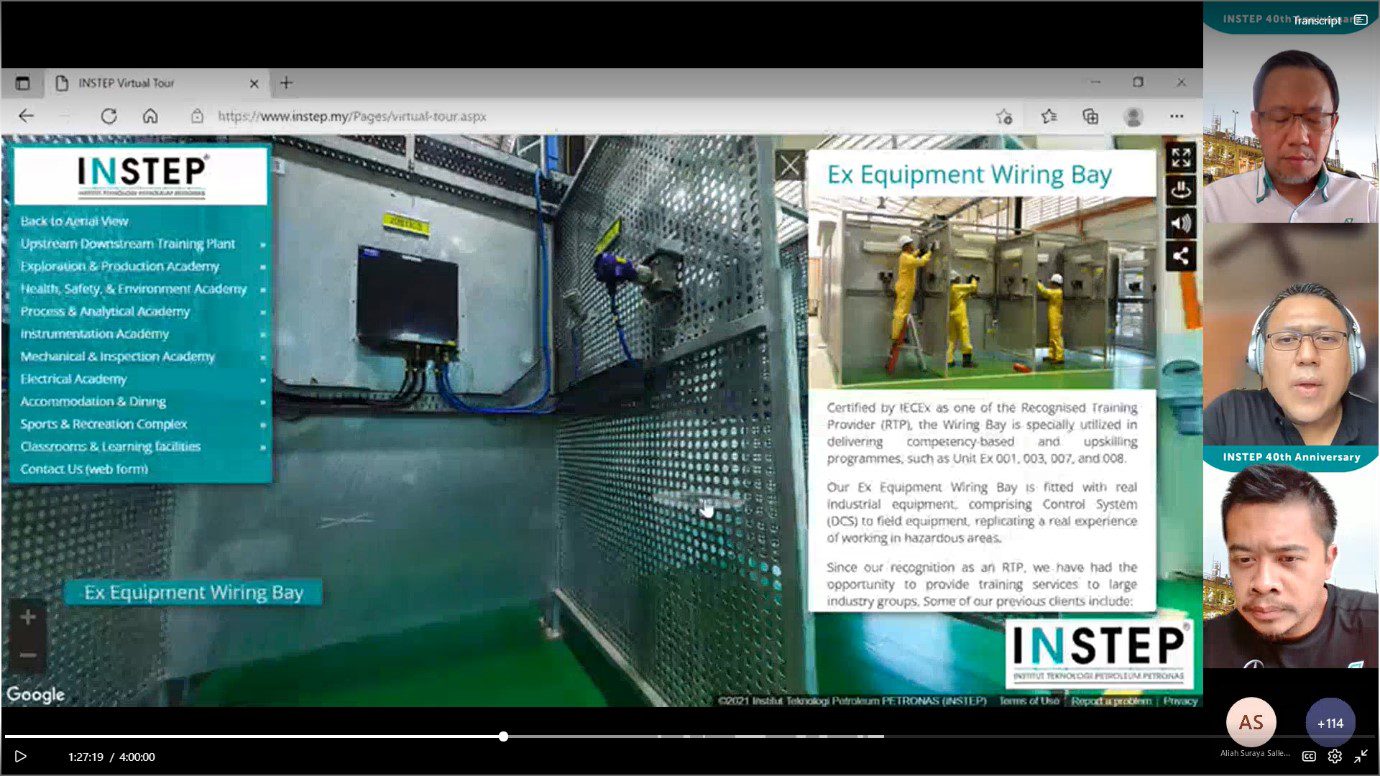Open Upstream Downstream Training Plant menu item
This screenshot has height=776, width=1380.
coord(128,244)
